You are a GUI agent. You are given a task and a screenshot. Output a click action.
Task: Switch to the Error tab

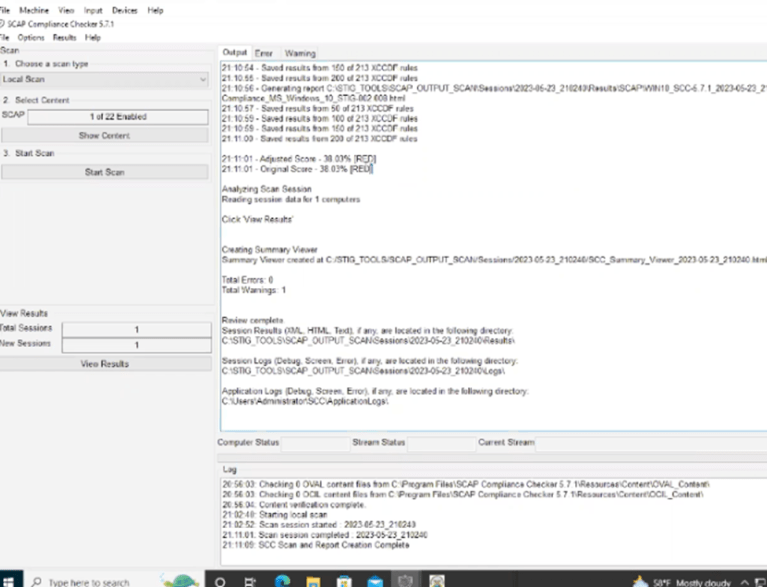pyautogui.click(x=264, y=53)
